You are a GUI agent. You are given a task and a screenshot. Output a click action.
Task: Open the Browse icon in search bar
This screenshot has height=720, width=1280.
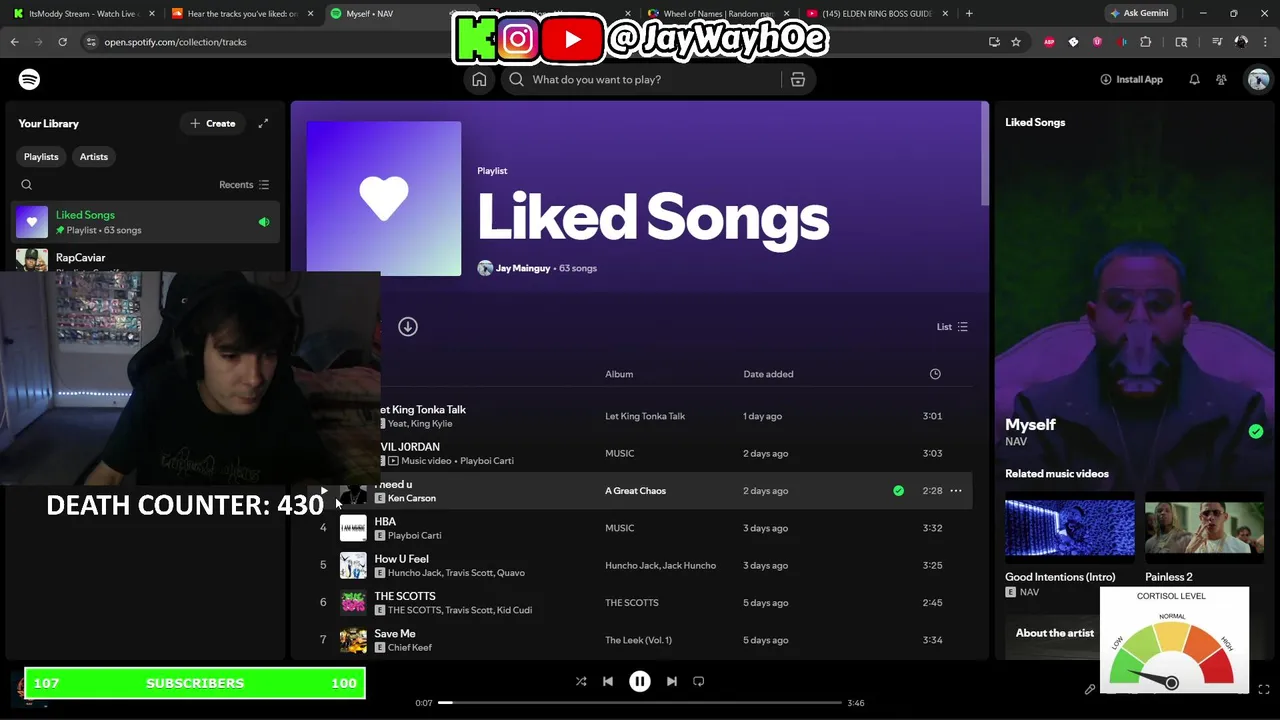(798, 79)
